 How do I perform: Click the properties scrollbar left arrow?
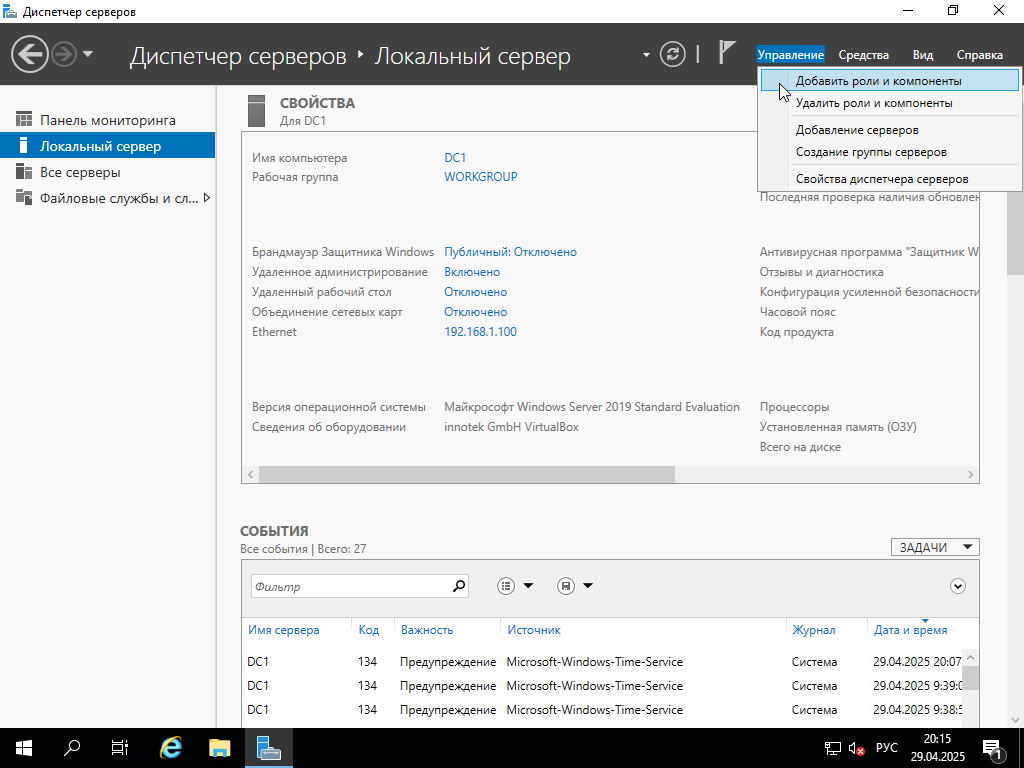pyautogui.click(x=251, y=474)
